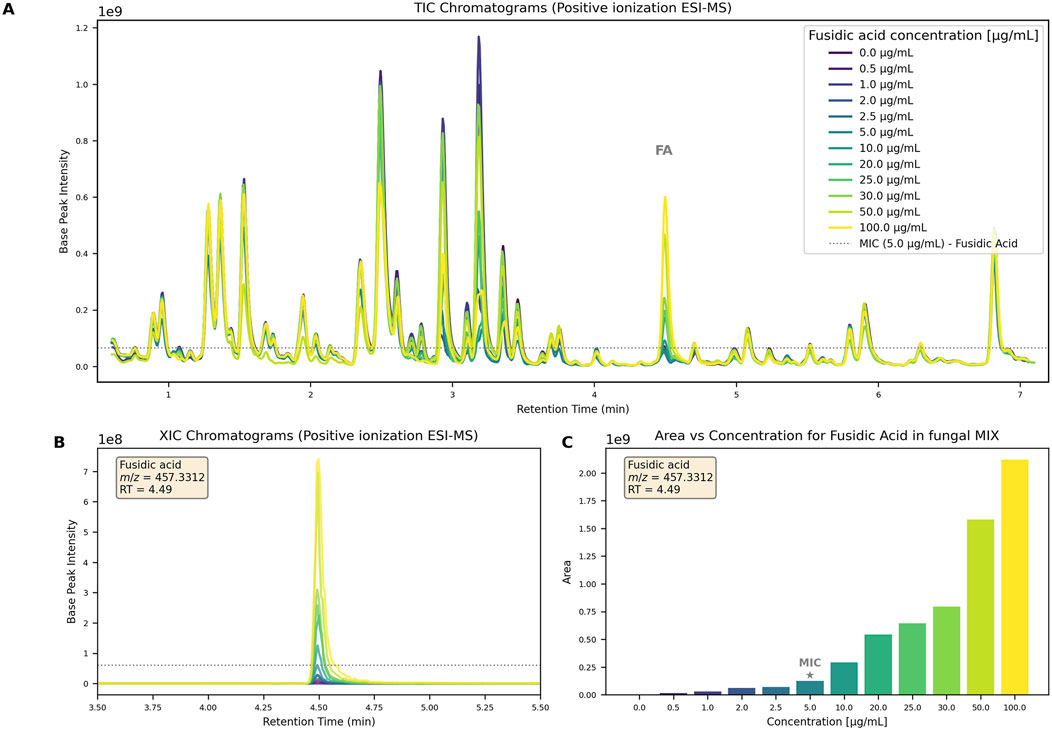The height and width of the screenshot is (730, 1052).
Task: Select legend entry "50.0 µg/mL"
Action: click(874, 212)
